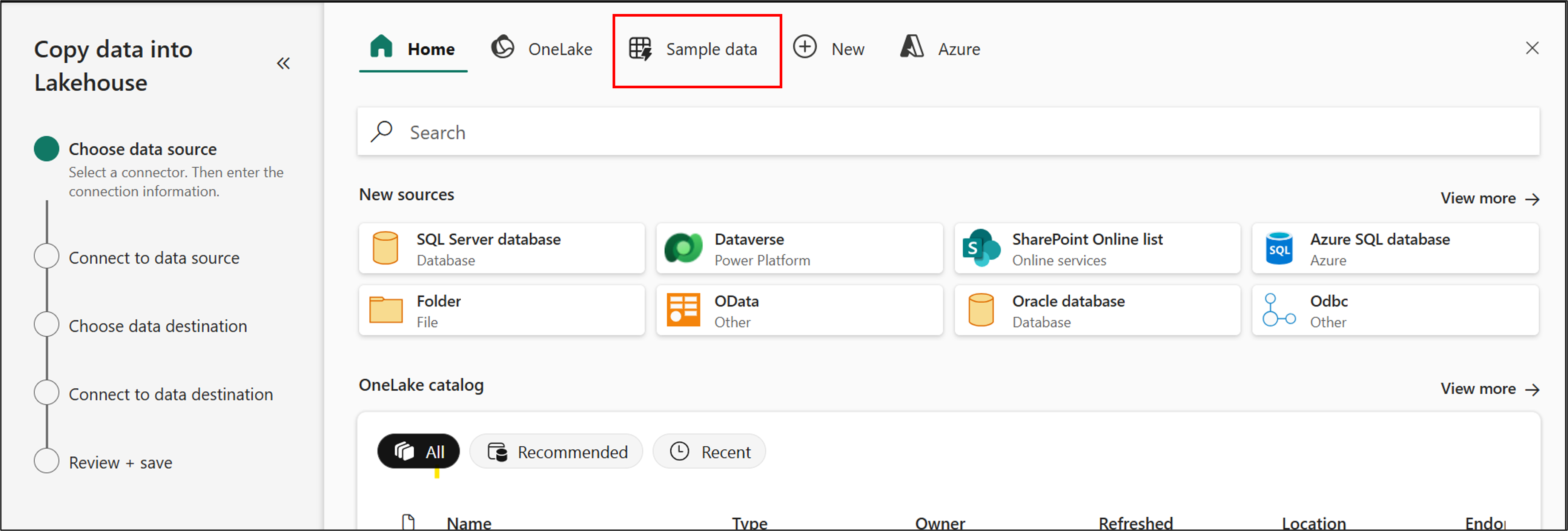The image size is (1568, 531).
Task: Jump to Connect to data source step
Action: [154, 258]
